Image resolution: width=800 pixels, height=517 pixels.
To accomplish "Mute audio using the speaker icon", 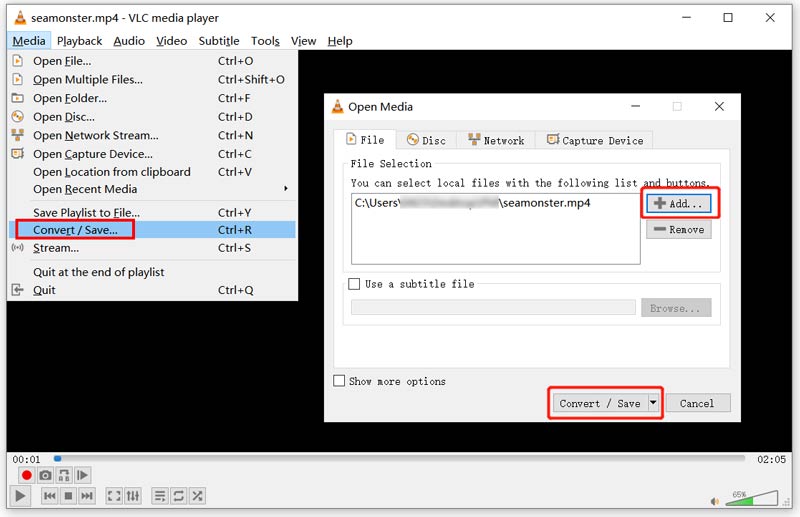I will pyautogui.click(x=715, y=501).
